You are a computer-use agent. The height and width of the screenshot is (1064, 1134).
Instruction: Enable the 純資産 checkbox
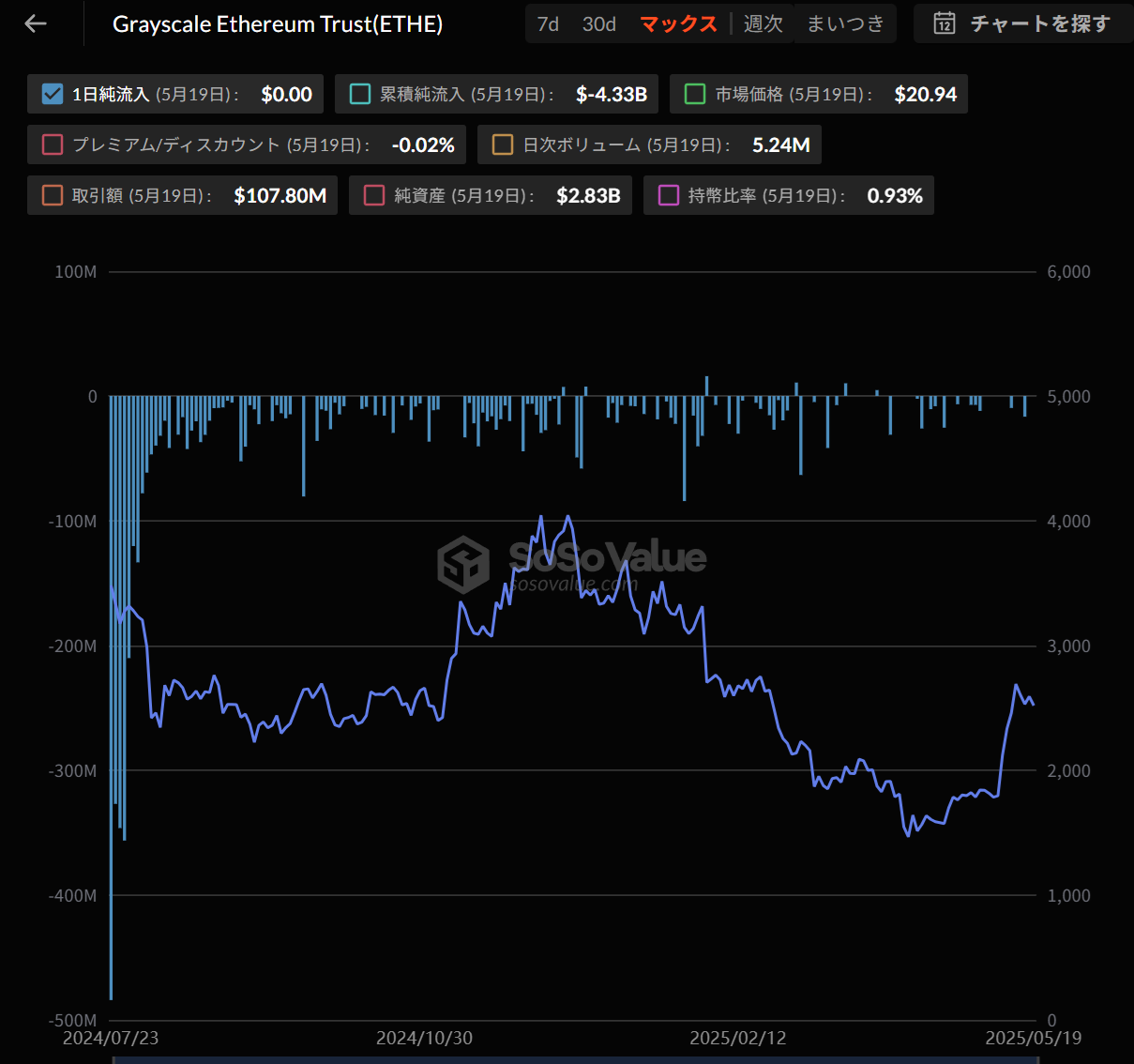tap(374, 195)
